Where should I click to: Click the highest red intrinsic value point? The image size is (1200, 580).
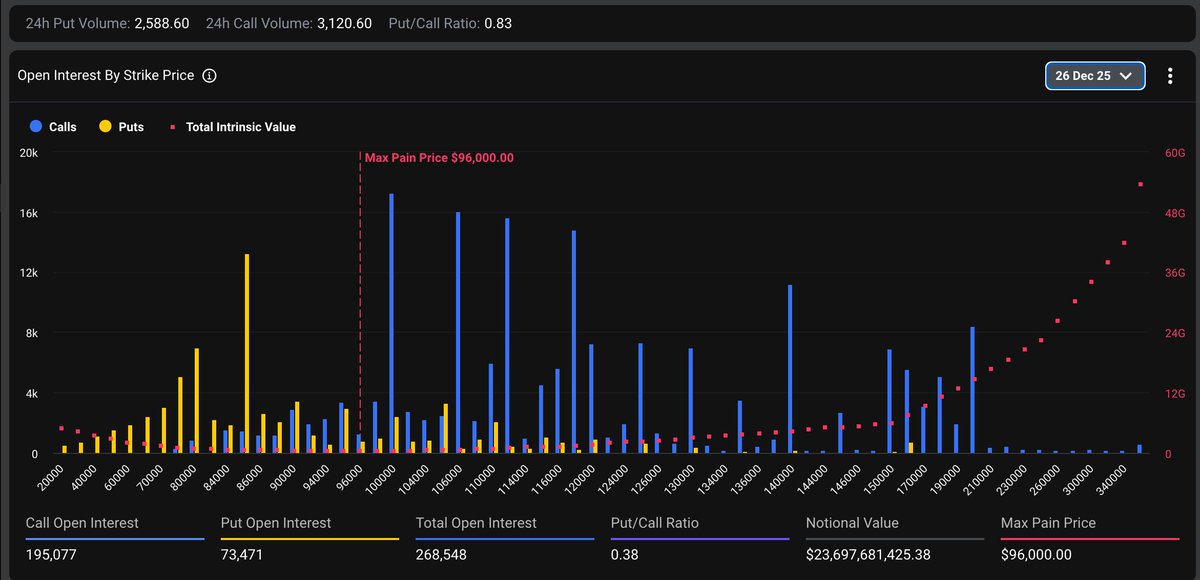click(1141, 184)
